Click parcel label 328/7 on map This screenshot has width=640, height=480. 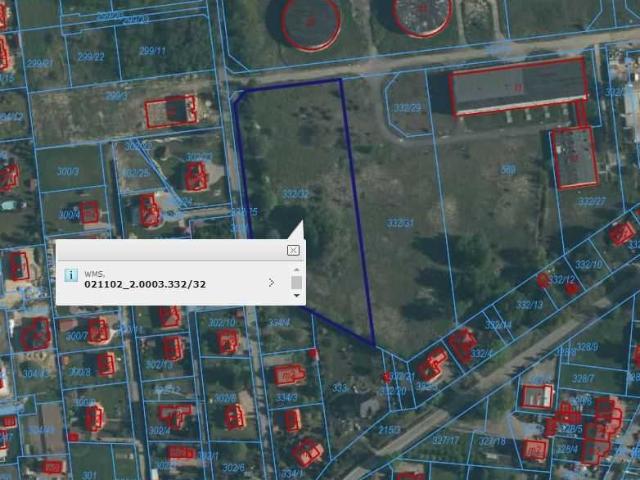click(583, 378)
